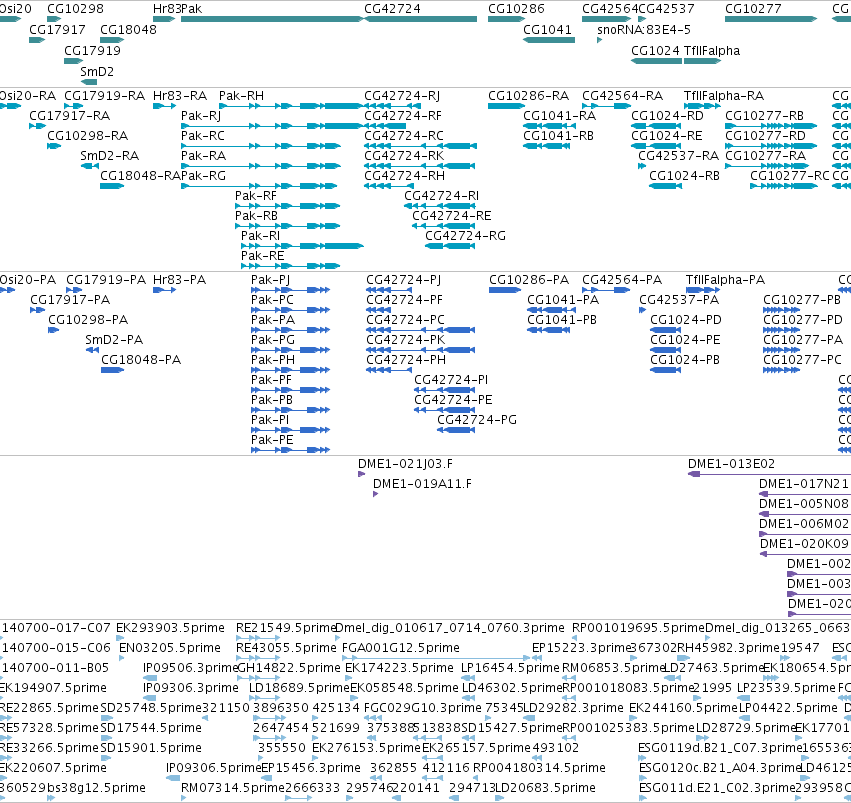Select the CG42724-PG protein label
Image resolution: width=851 pixels, height=803 pixels.
pyautogui.click(x=477, y=420)
